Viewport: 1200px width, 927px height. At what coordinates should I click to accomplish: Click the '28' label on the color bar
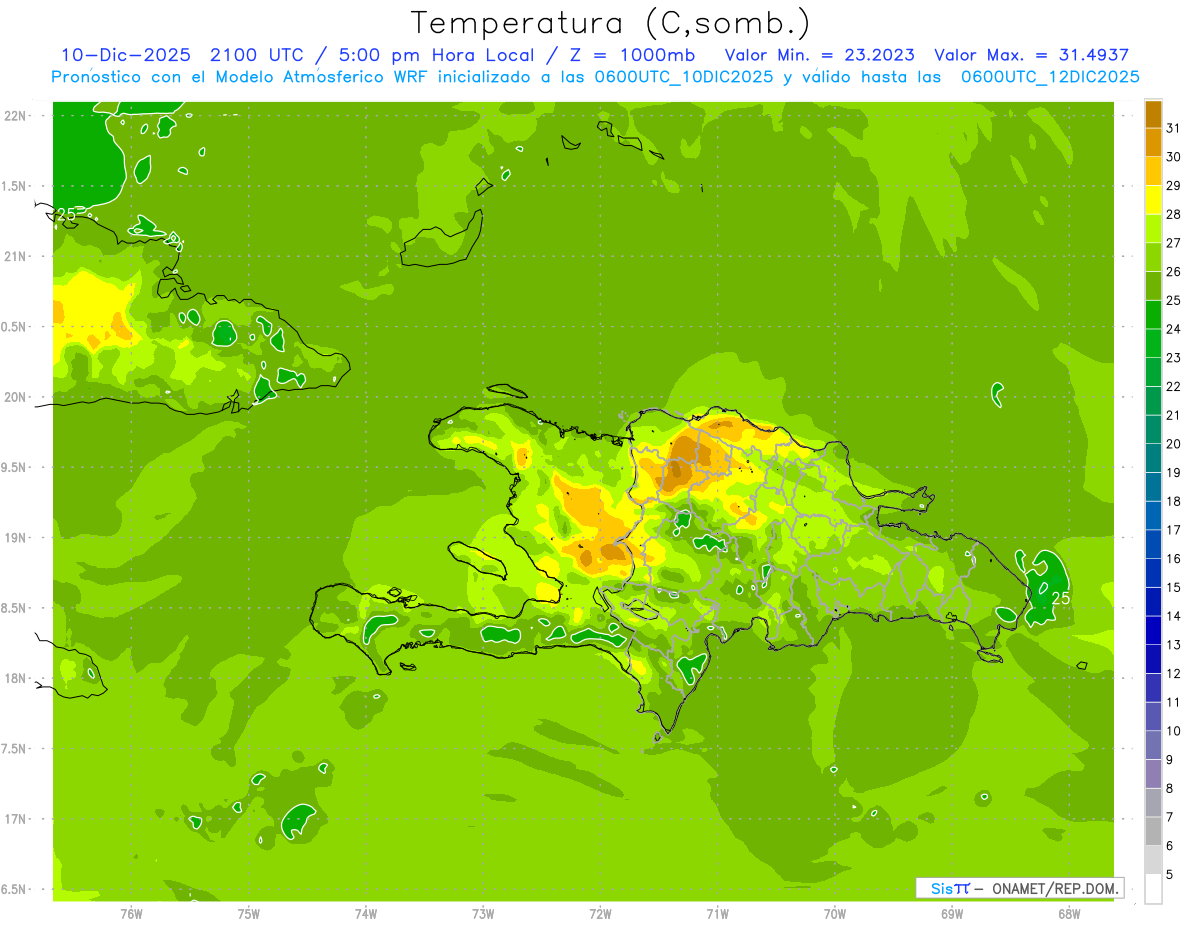[1173, 214]
